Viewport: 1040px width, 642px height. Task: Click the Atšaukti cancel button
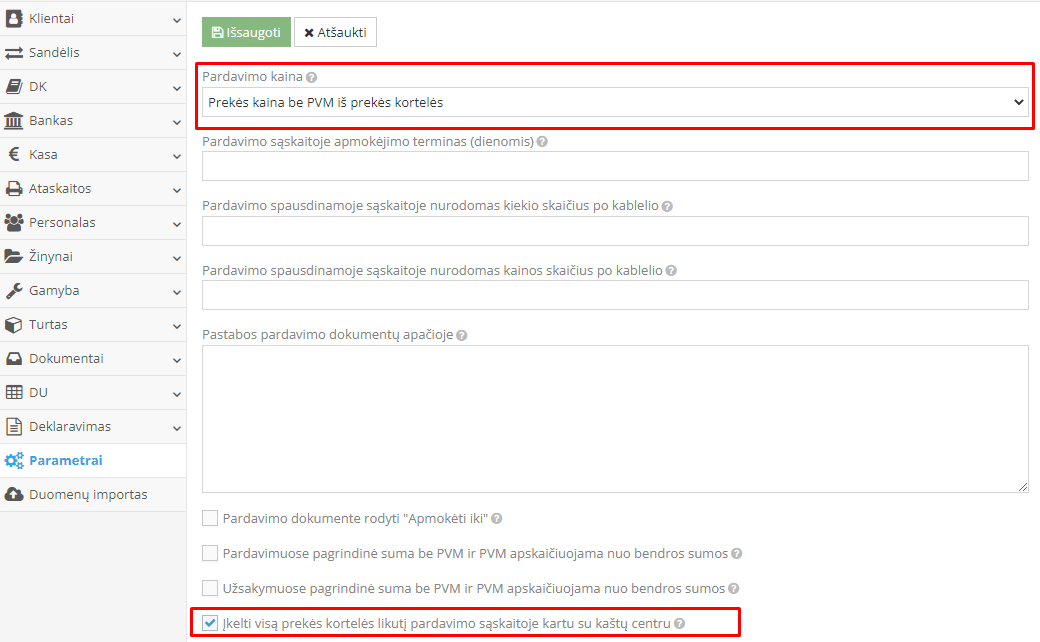[x=335, y=32]
